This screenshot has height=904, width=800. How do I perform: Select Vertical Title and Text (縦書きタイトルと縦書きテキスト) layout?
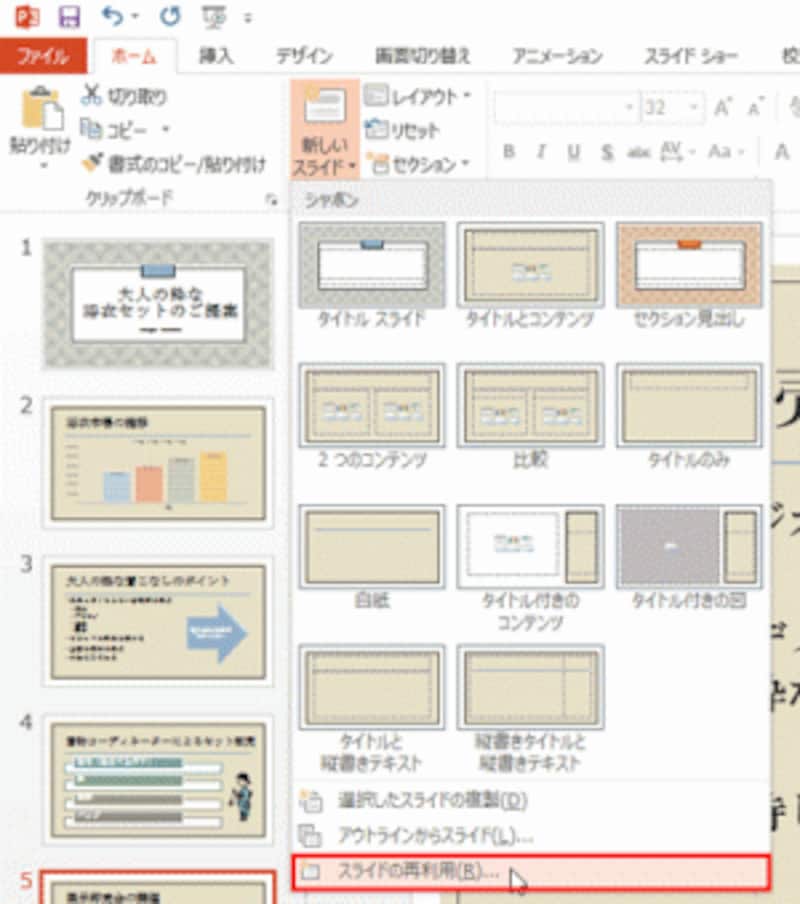point(530,709)
